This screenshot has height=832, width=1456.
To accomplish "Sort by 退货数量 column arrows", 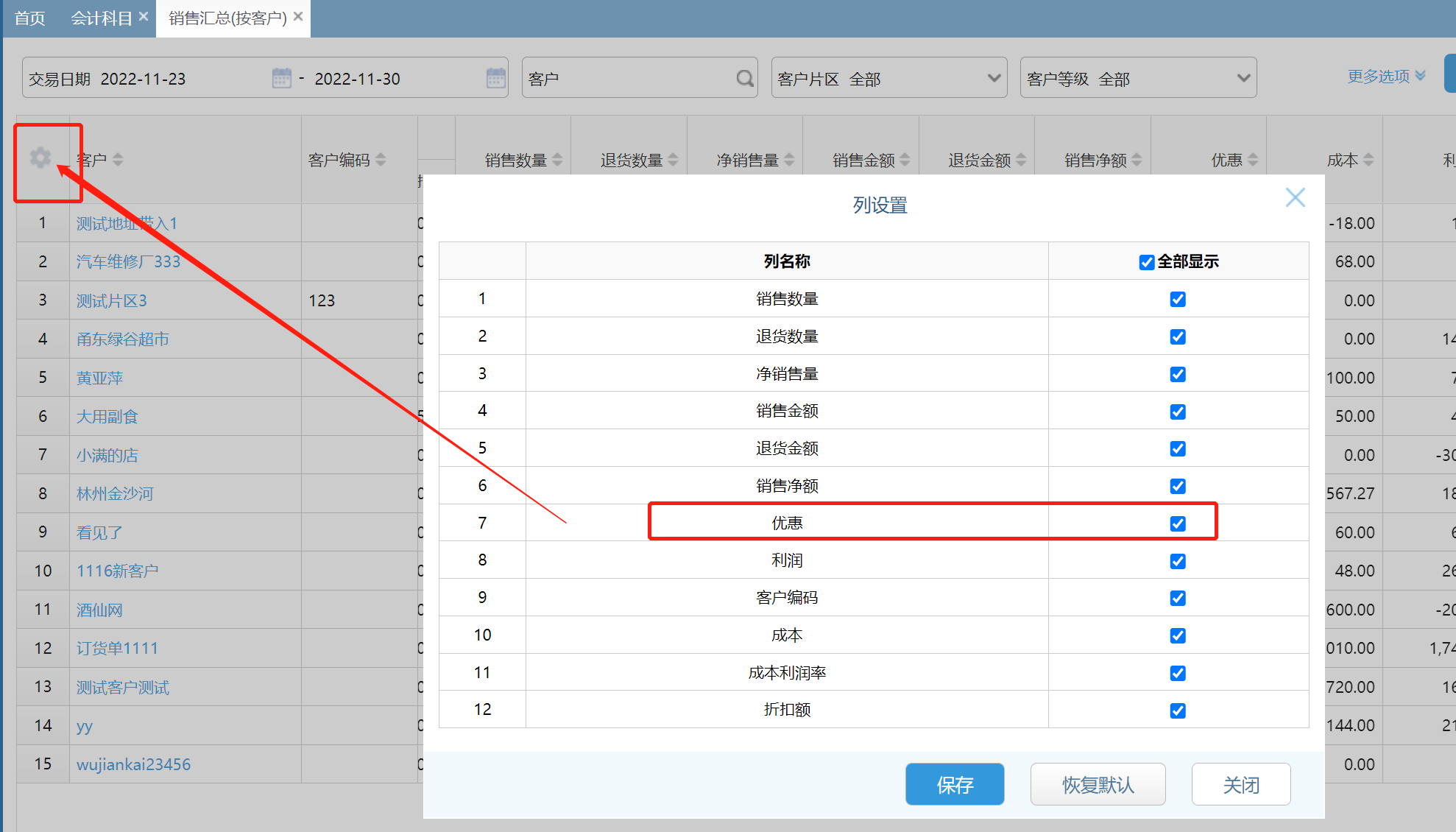I will click(673, 160).
